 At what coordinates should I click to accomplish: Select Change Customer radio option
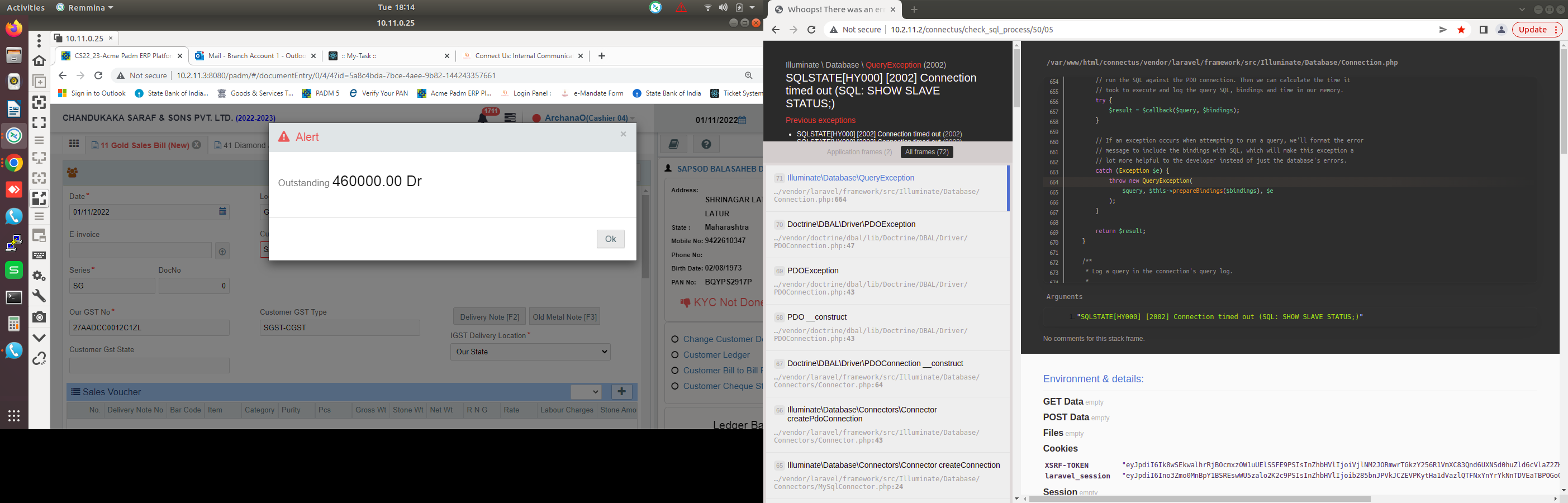click(x=674, y=339)
